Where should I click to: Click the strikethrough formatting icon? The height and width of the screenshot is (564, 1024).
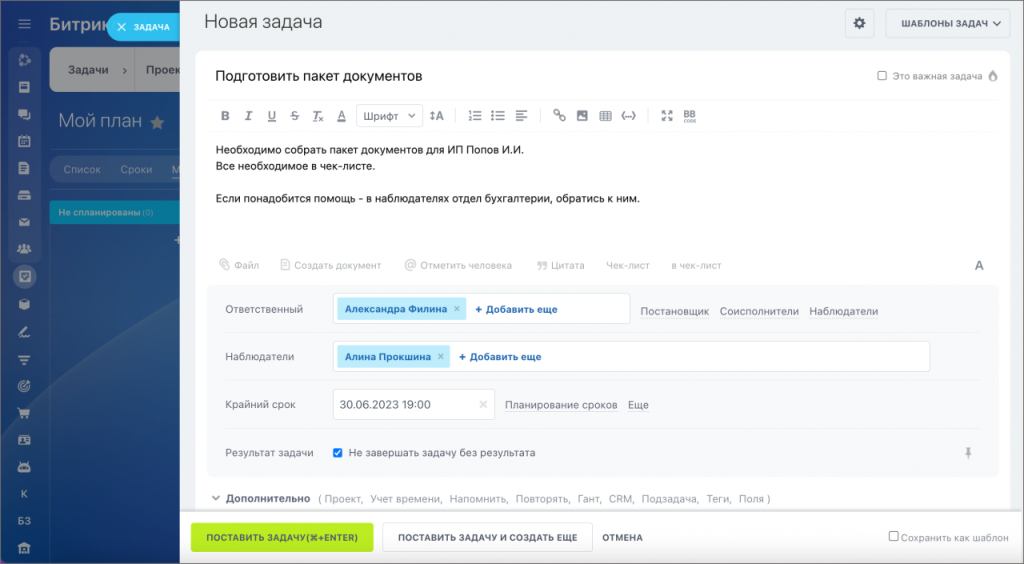[294, 116]
